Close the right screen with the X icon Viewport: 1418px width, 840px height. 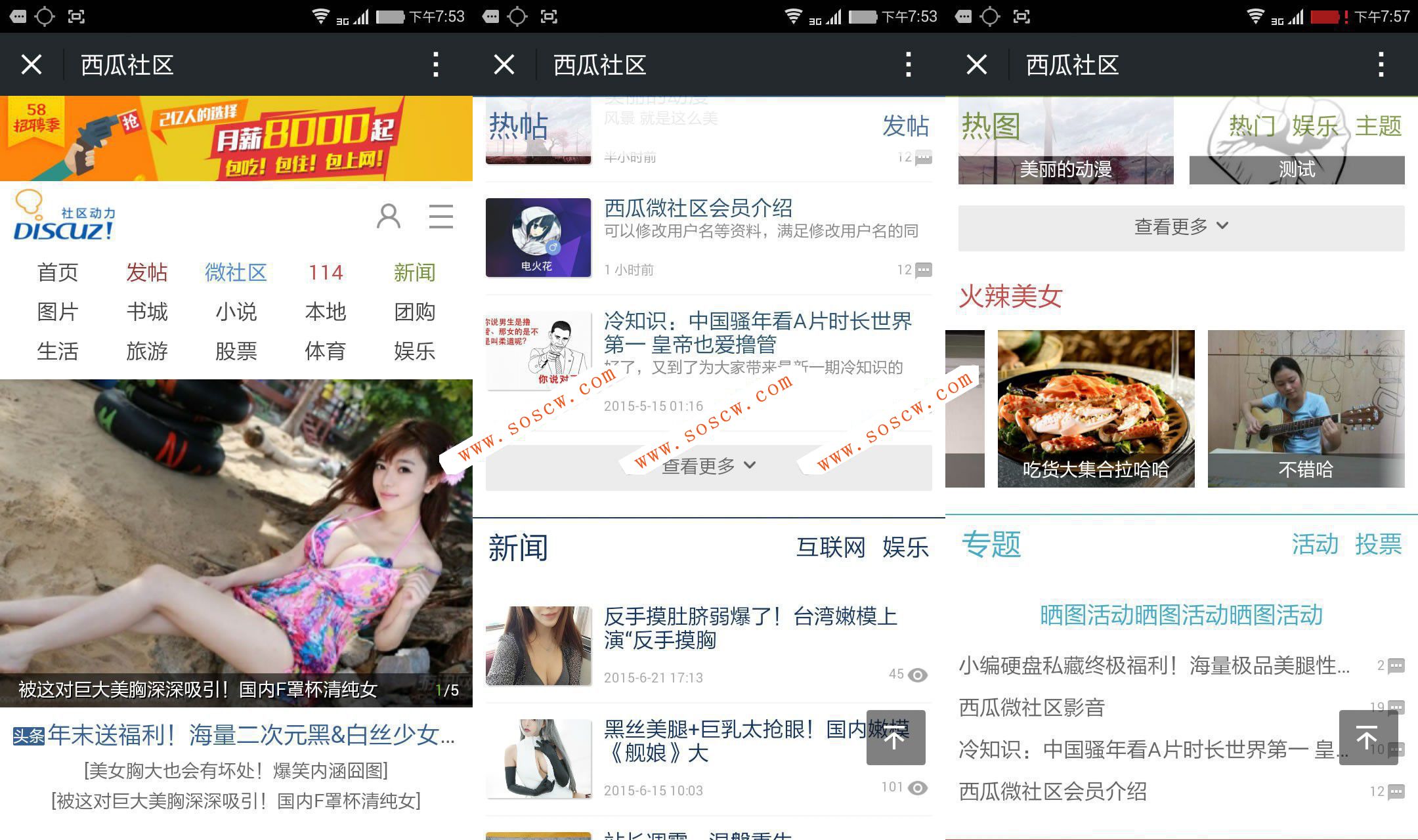tap(977, 65)
